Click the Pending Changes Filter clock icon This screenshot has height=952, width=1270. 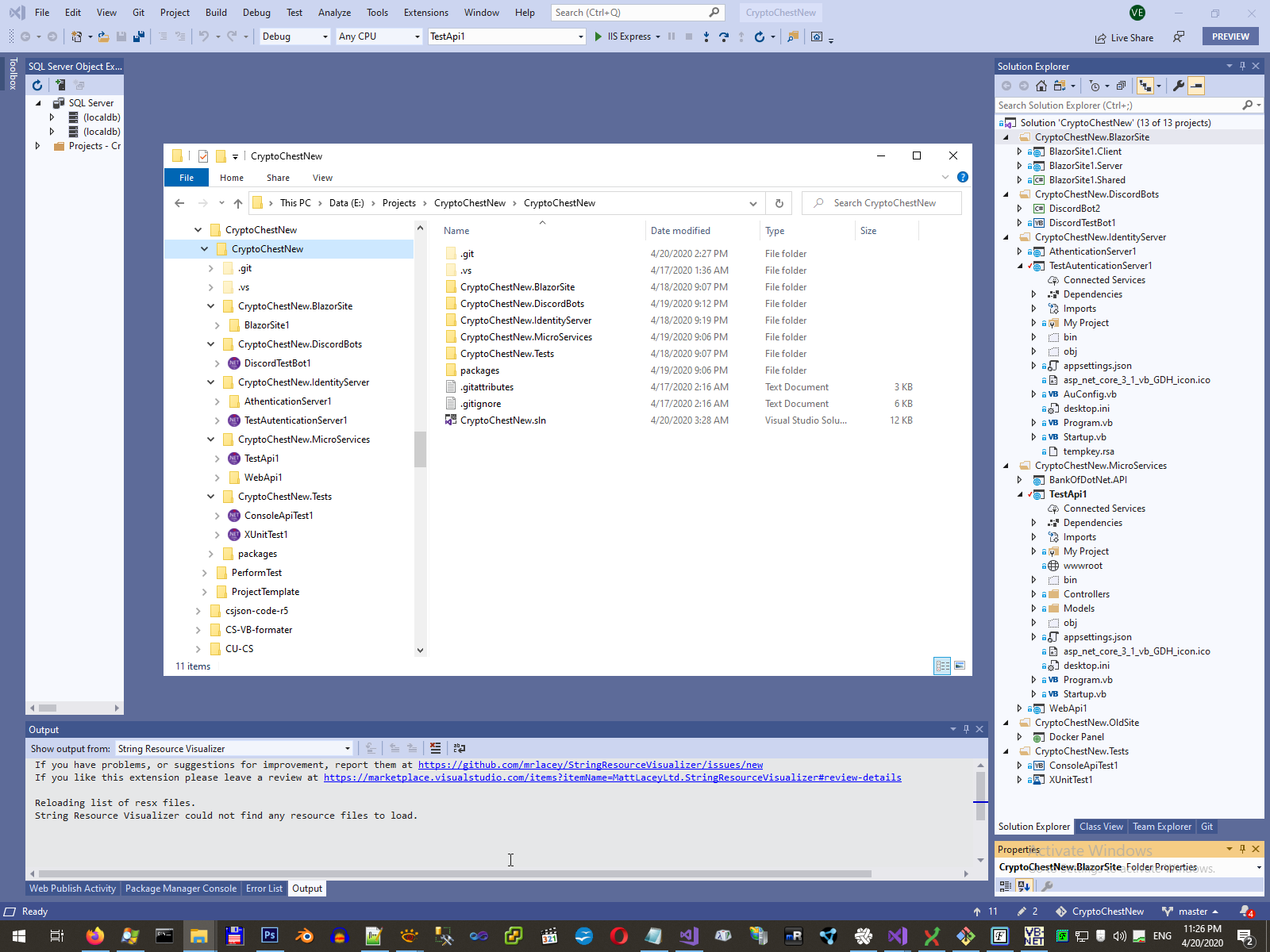pos(1095,86)
